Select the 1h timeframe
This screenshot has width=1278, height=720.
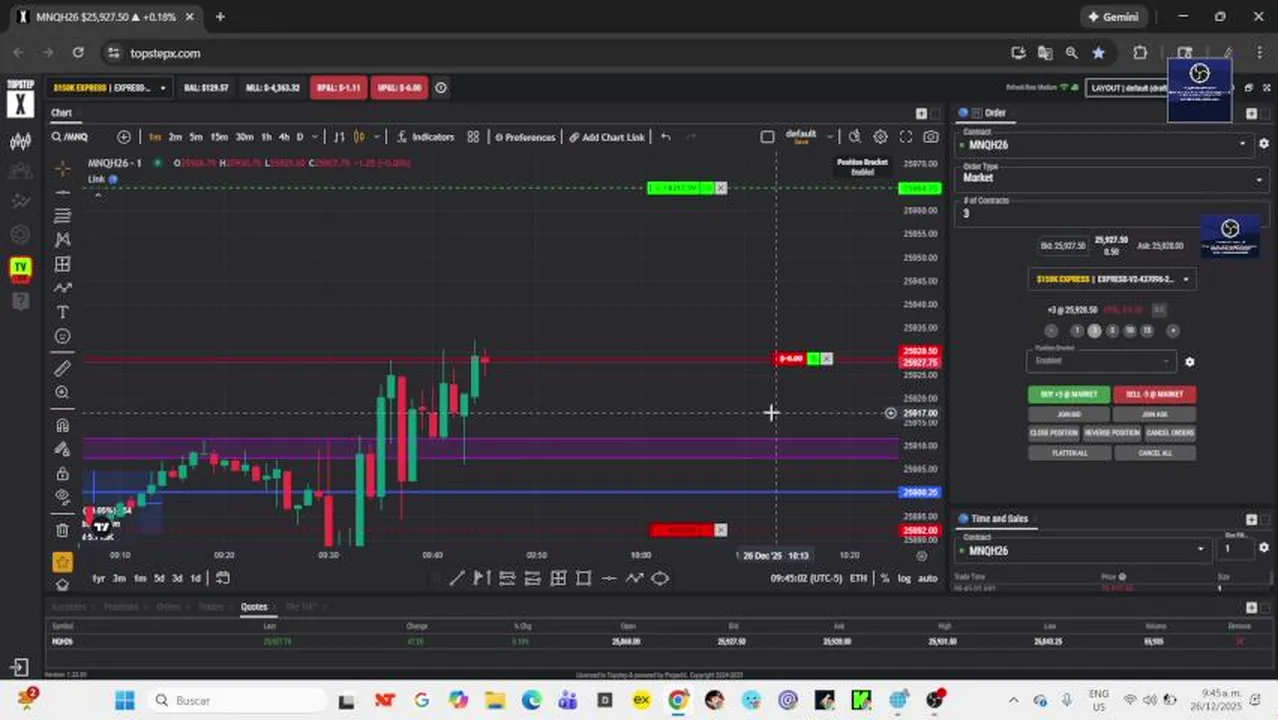pos(266,137)
